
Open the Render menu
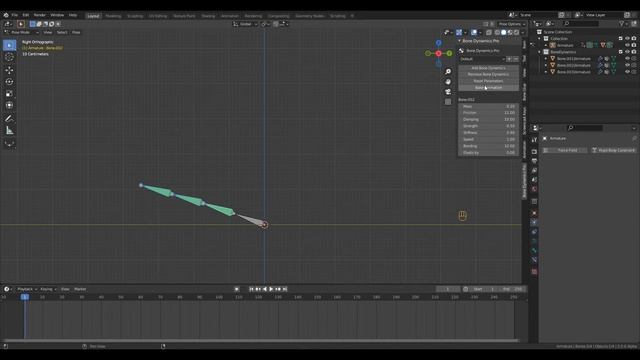coord(40,15)
